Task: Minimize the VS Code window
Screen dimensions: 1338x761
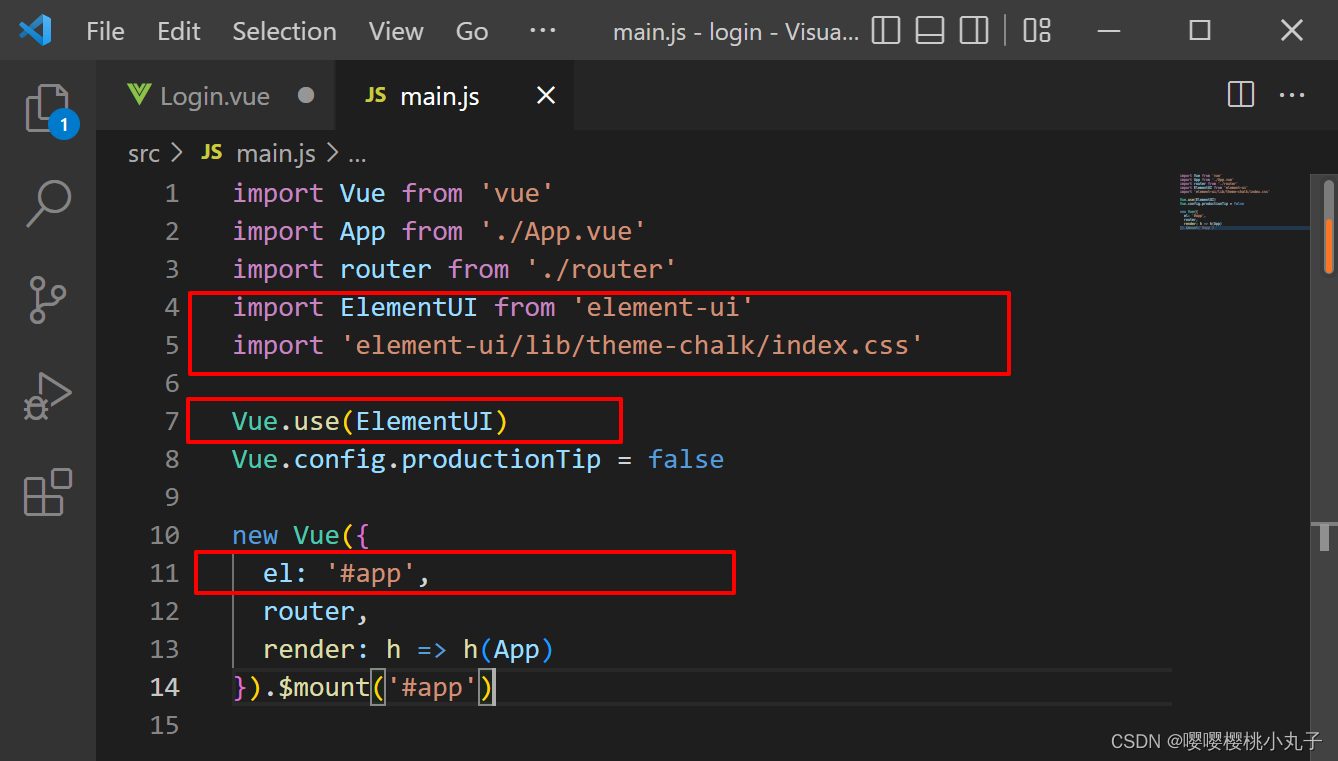Action: coord(1108,30)
